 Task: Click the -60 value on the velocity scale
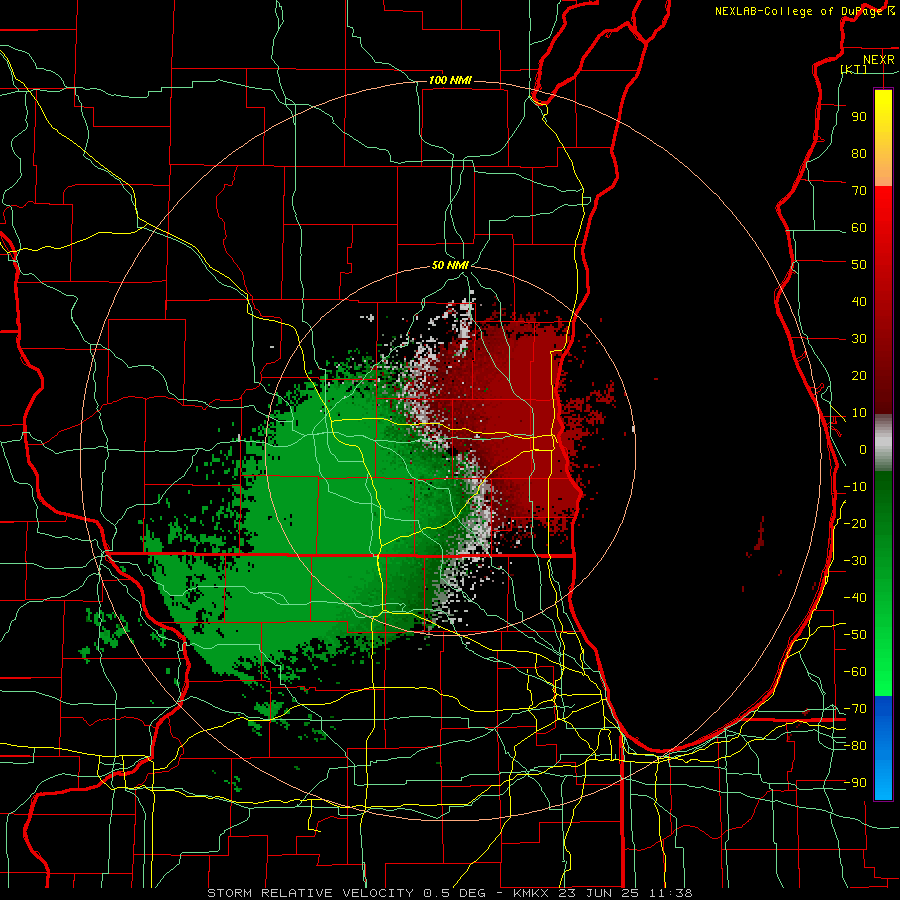855,672
